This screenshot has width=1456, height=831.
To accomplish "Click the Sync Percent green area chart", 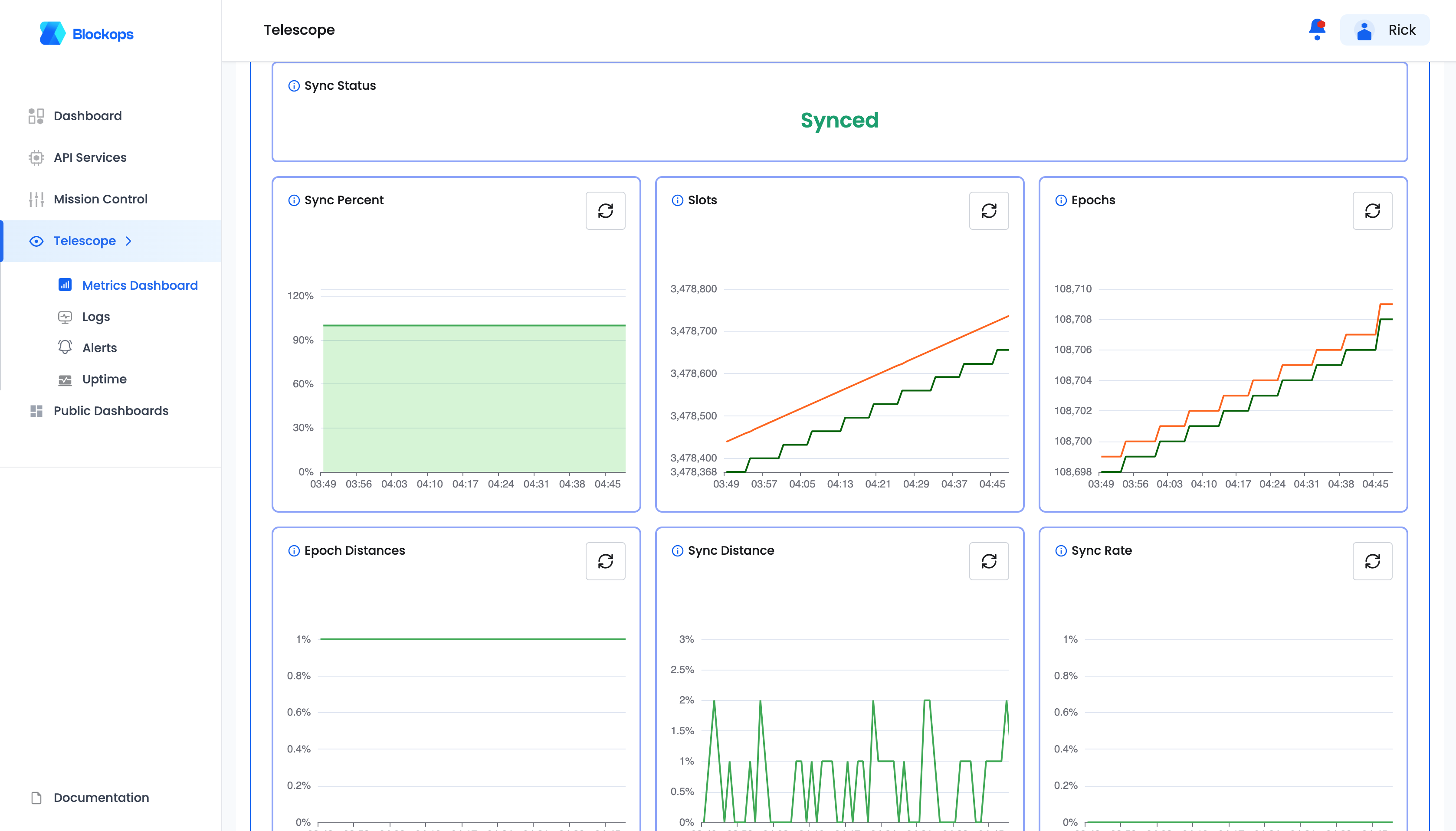I will click(x=474, y=399).
